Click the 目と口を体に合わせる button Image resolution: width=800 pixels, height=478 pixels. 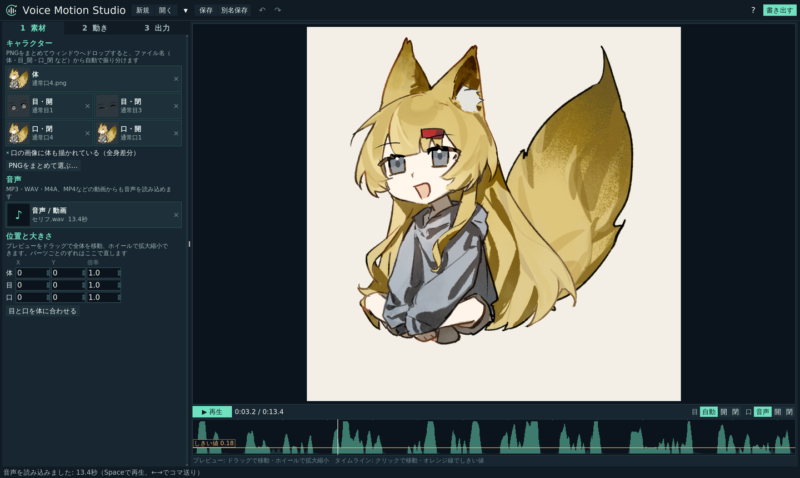point(42,311)
